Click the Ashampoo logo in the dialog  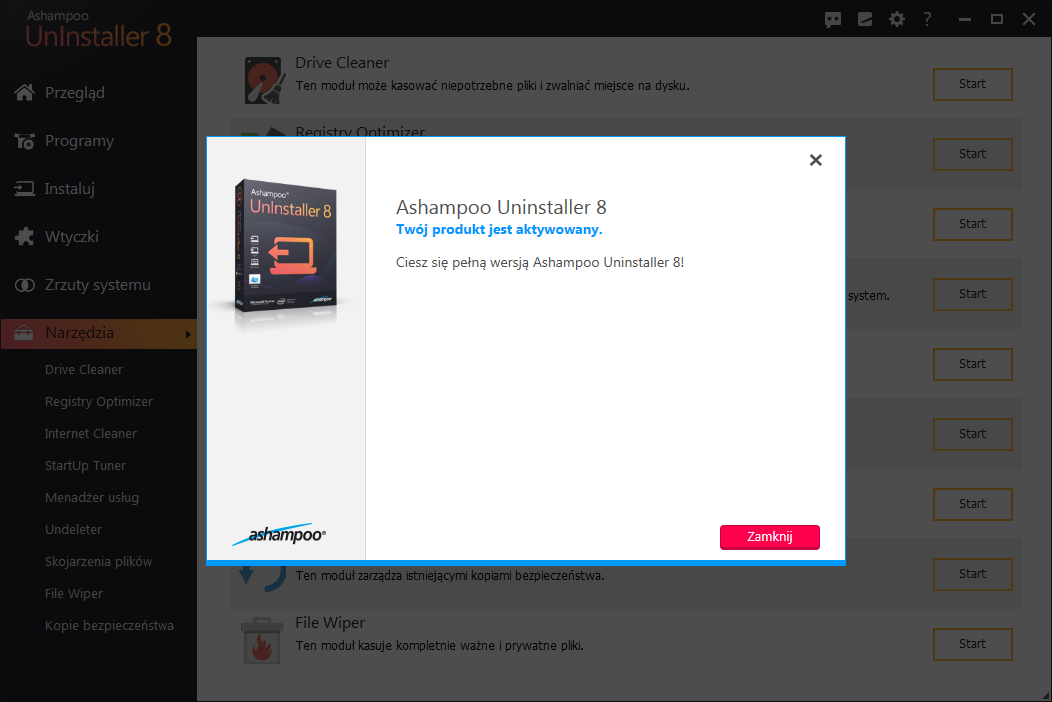click(279, 534)
